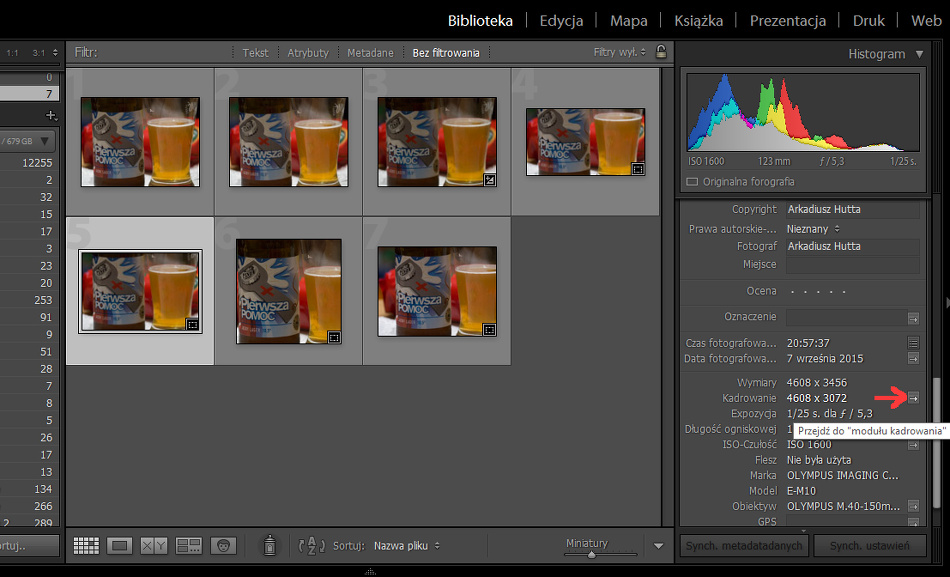The width and height of the screenshot is (950, 577).
Task: Switch to Loupe view
Action: pyautogui.click(x=120, y=546)
